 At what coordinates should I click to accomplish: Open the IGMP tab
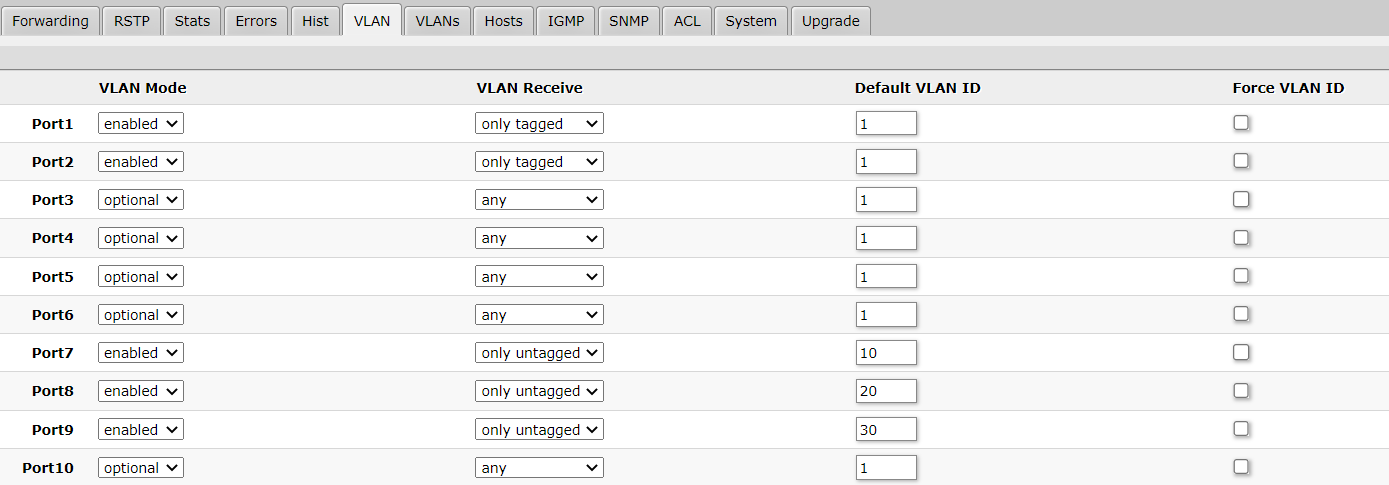tap(565, 20)
